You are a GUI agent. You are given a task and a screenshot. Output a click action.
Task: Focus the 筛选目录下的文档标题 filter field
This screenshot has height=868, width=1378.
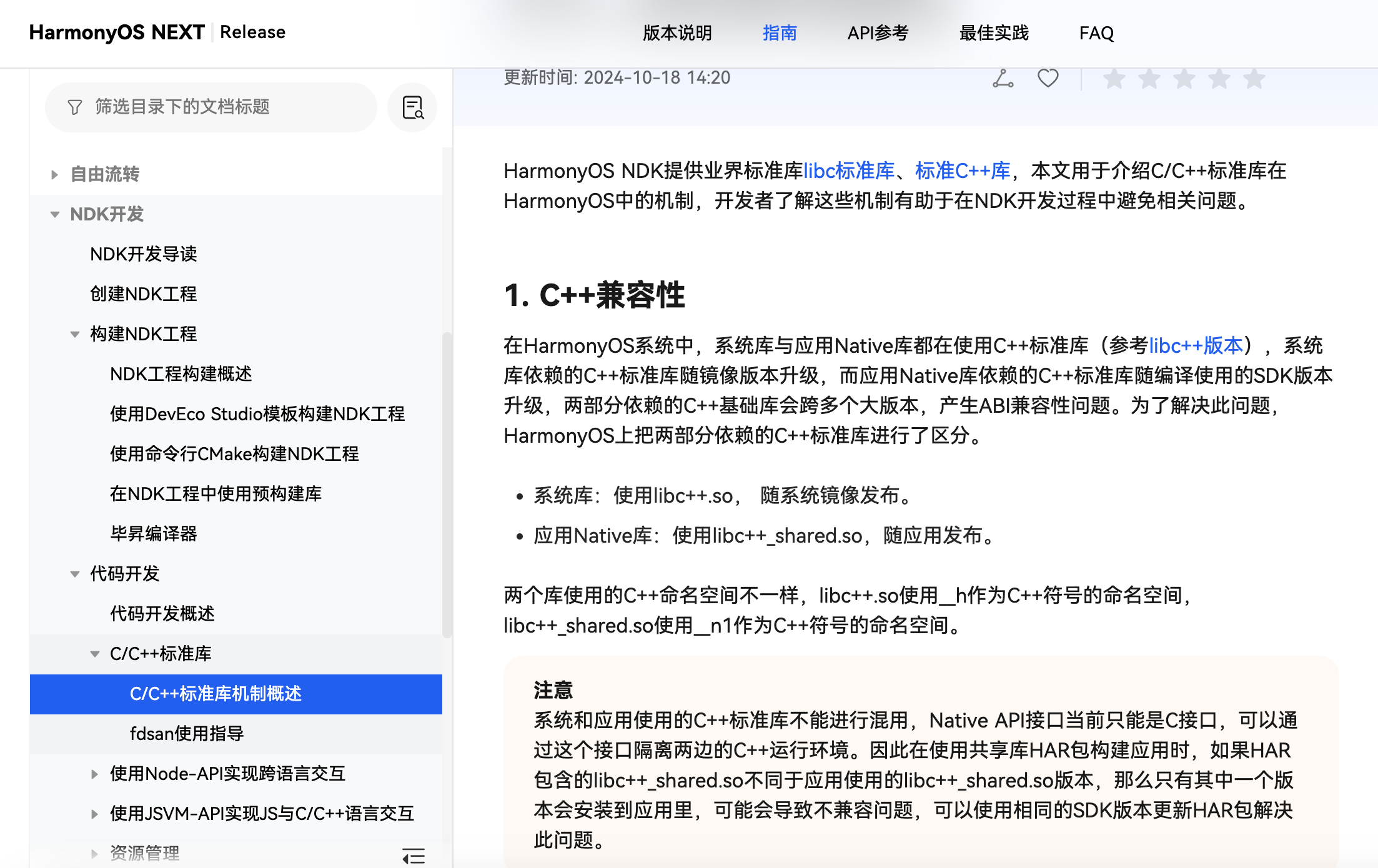coord(211,107)
